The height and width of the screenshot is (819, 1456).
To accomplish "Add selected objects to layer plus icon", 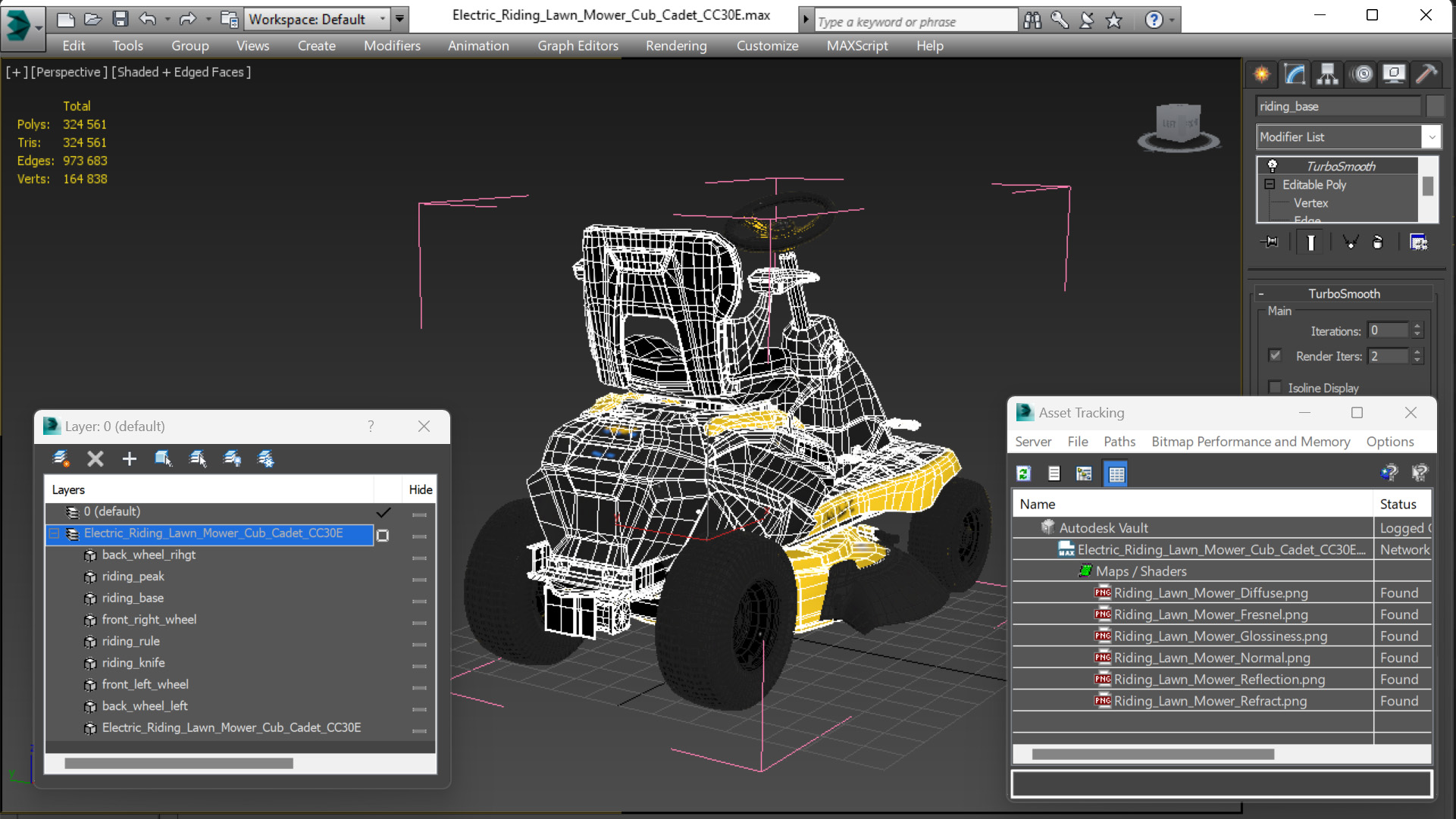I will click(130, 458).
